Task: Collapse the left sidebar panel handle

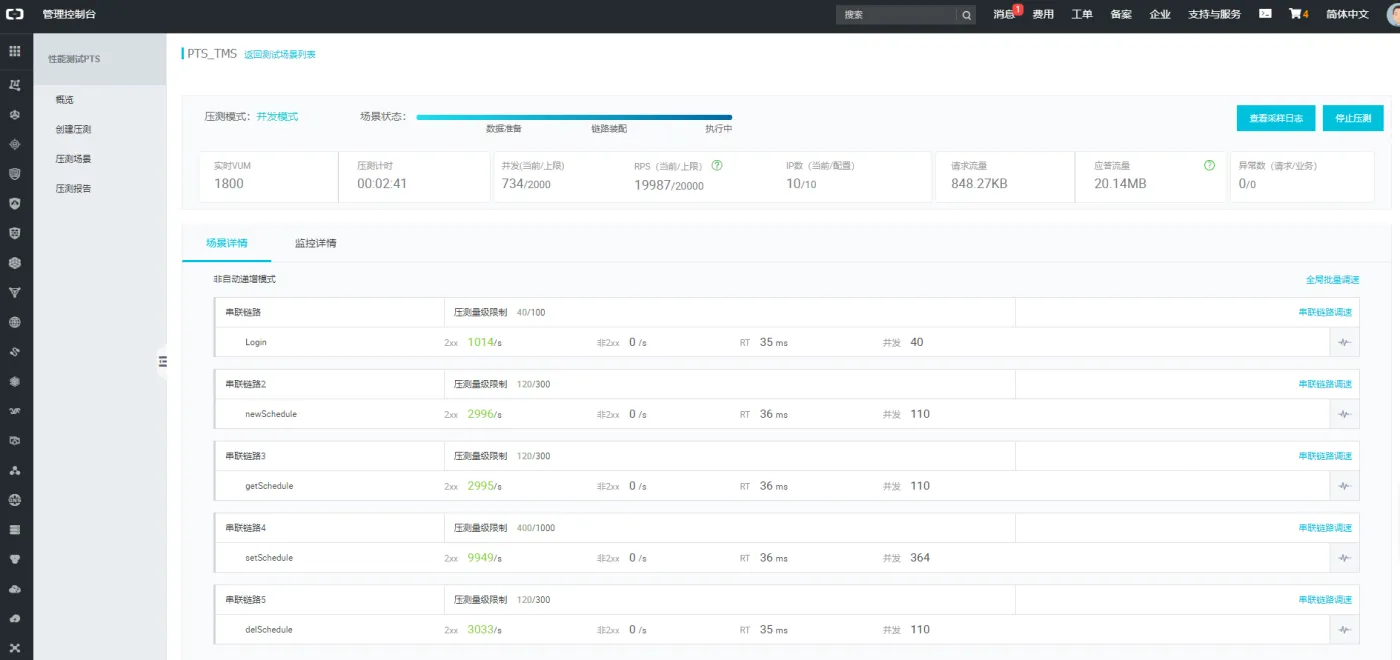Action: click(163, 361)
